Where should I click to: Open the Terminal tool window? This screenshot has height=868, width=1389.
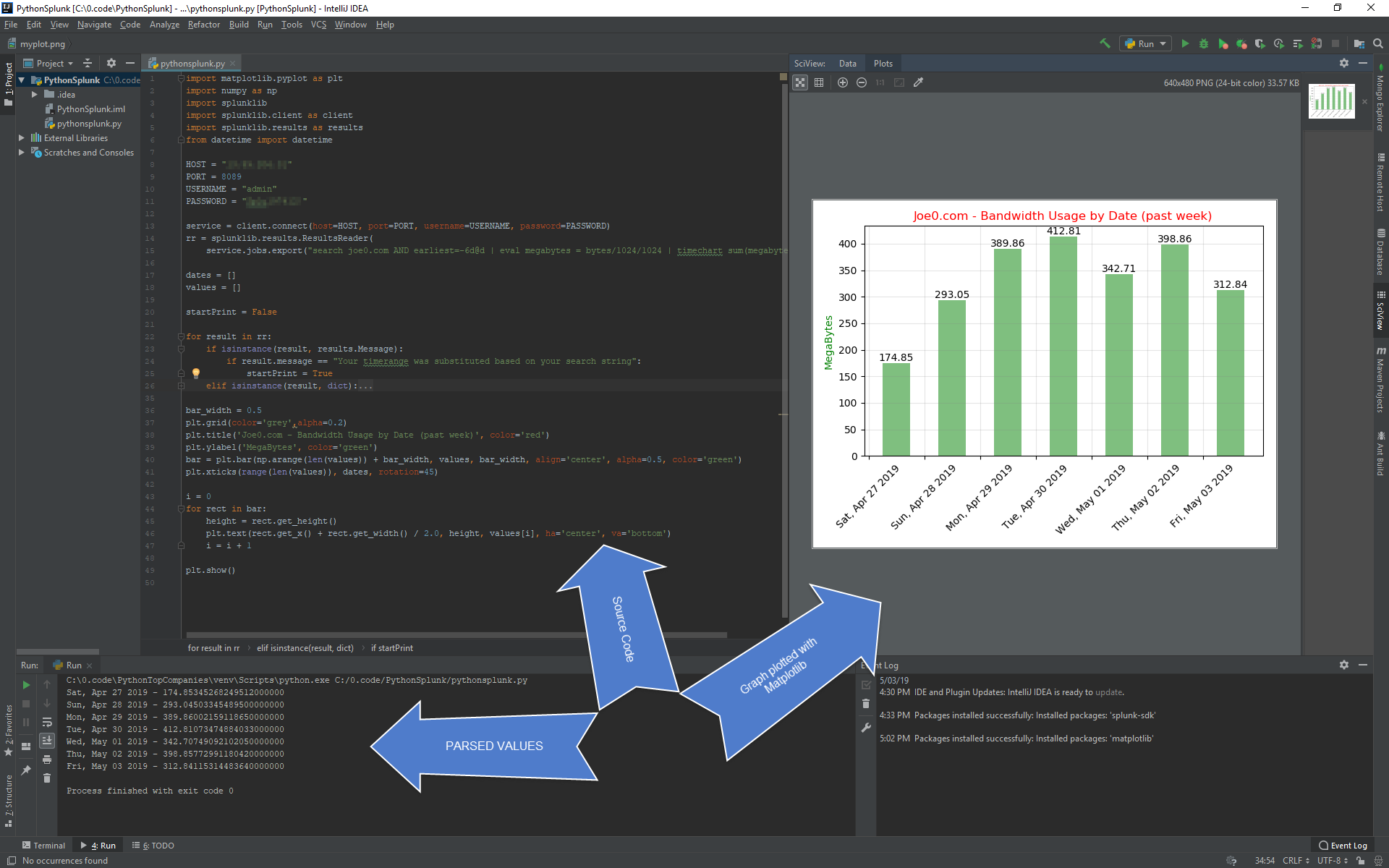tap(43, 846)
